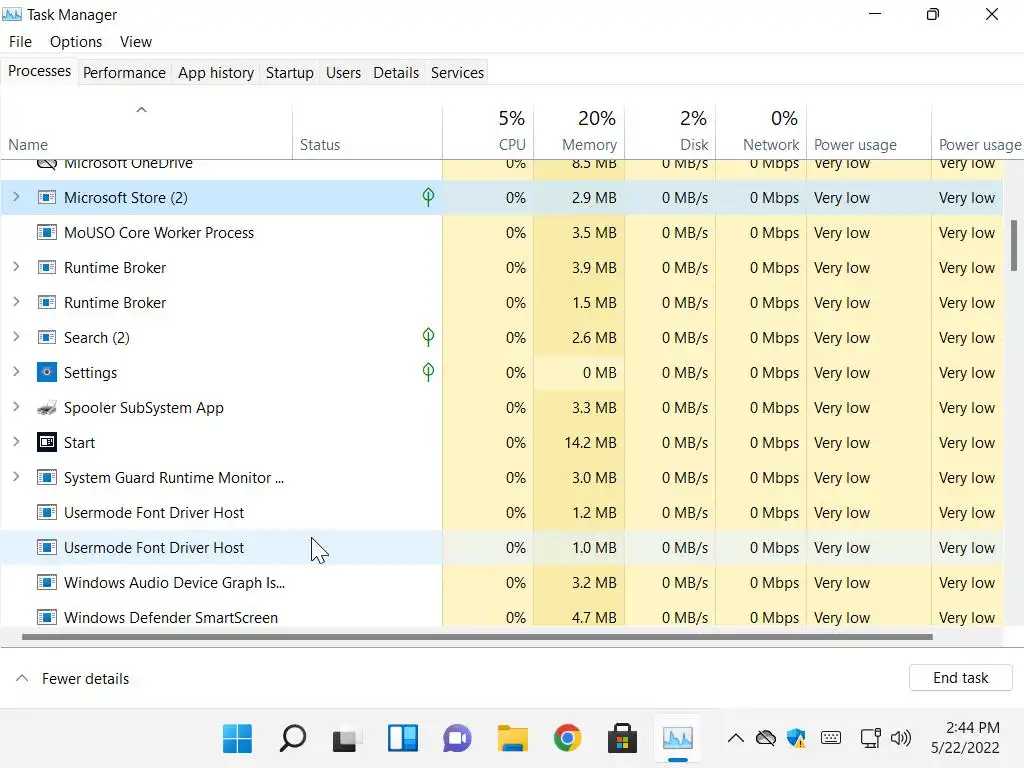Image resolution: width=1024 pixels, height=768 pixels.
Task: Expand the Microsoft Store (2) process group
Action: coord(16,197)
